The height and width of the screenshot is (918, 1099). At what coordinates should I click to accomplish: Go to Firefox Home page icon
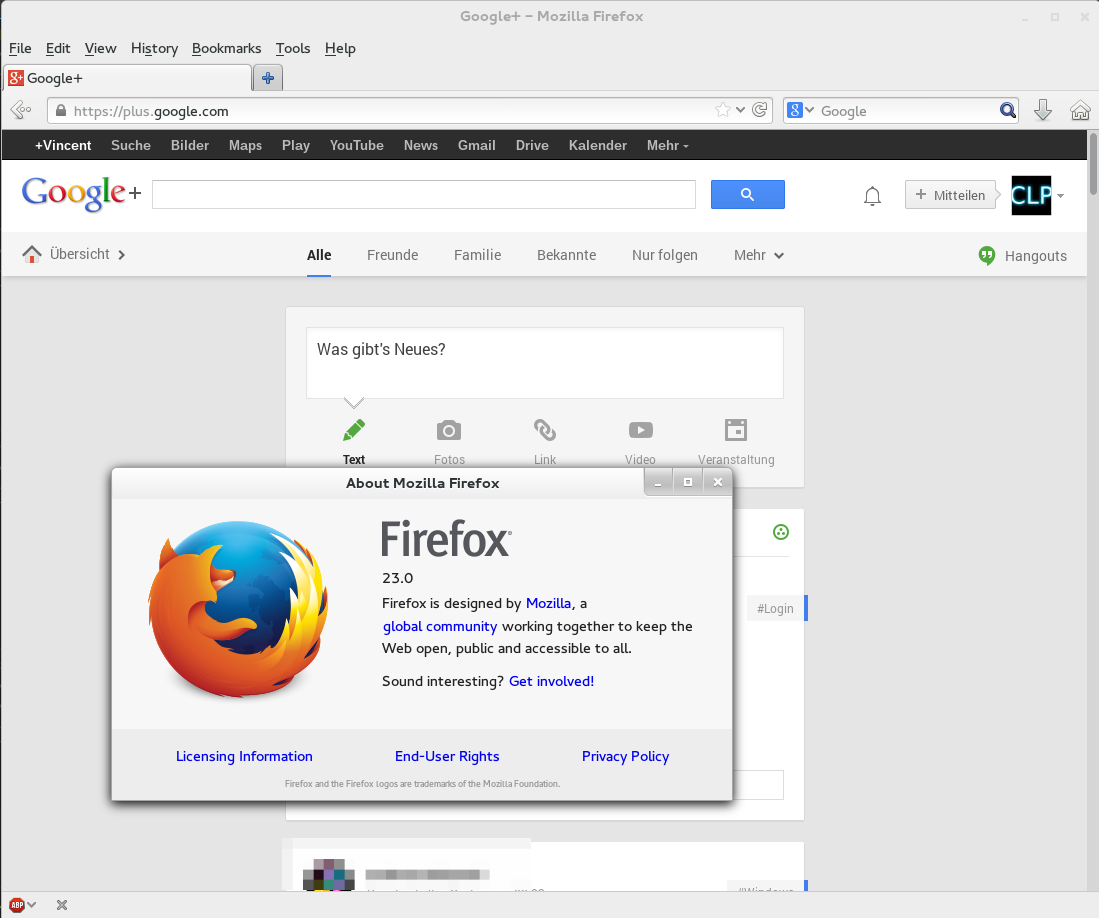coord(1079,111)
